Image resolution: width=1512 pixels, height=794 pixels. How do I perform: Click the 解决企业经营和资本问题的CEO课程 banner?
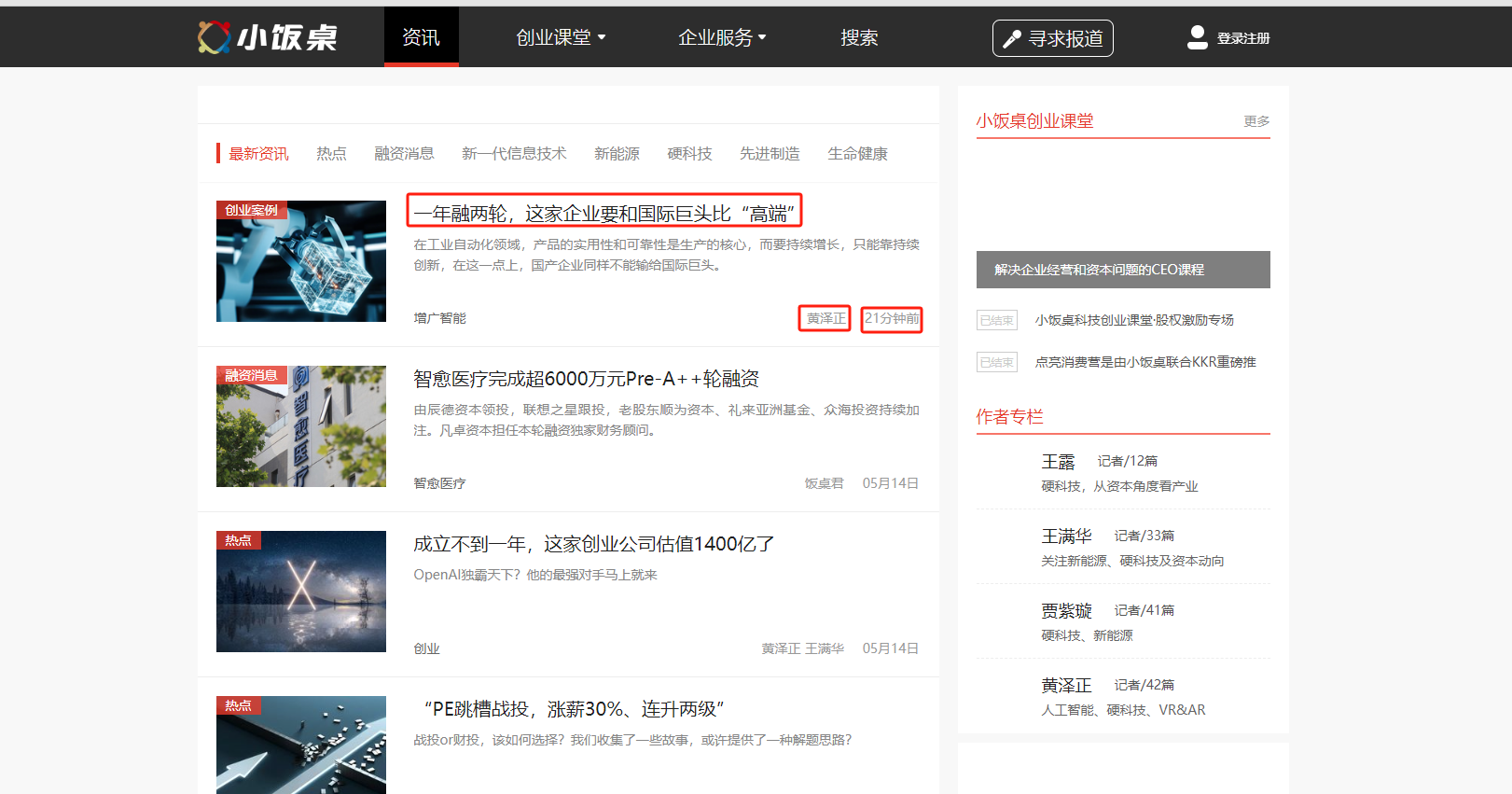[x=1123, y=270]
